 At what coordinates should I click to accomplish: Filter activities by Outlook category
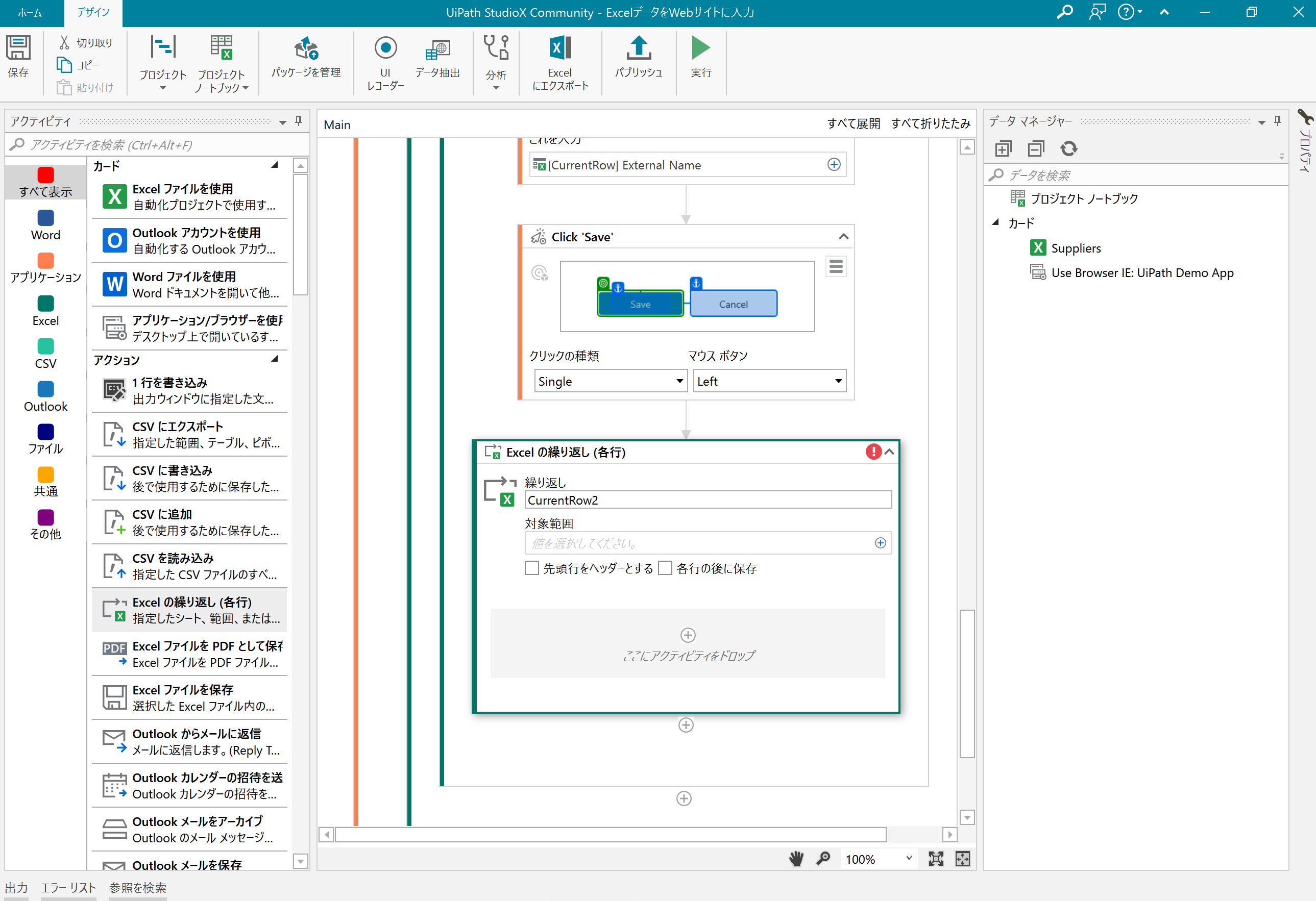click(x=45, y=396)
